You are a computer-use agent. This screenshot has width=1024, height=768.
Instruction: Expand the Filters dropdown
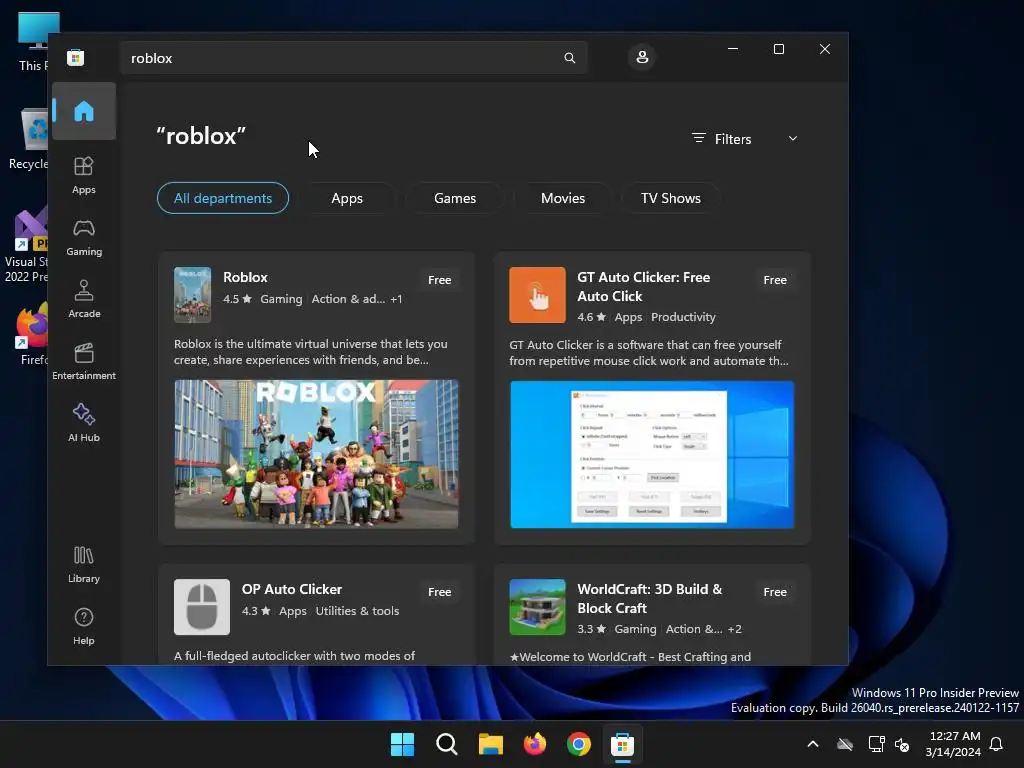745,139
